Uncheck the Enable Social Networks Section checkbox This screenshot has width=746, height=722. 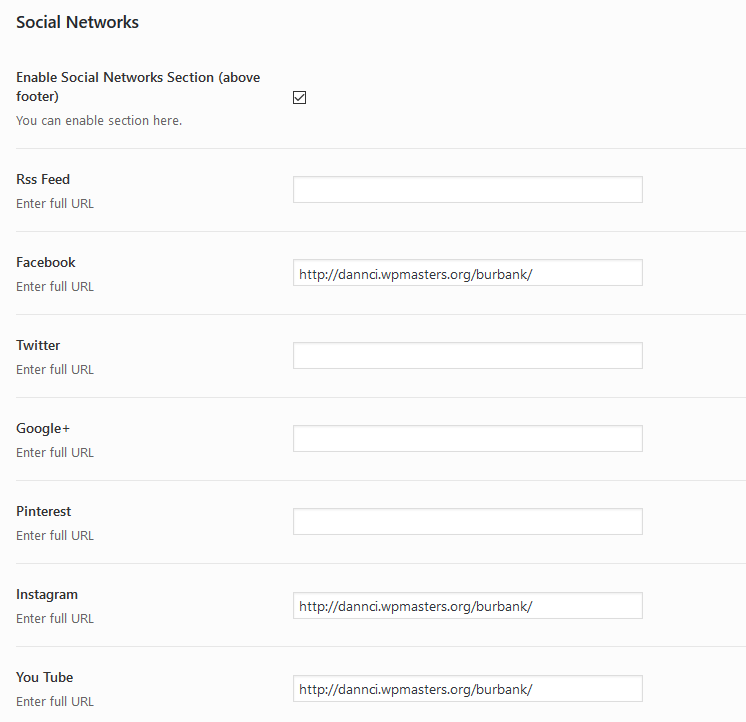pyautogui.click(x=299, y=97)
